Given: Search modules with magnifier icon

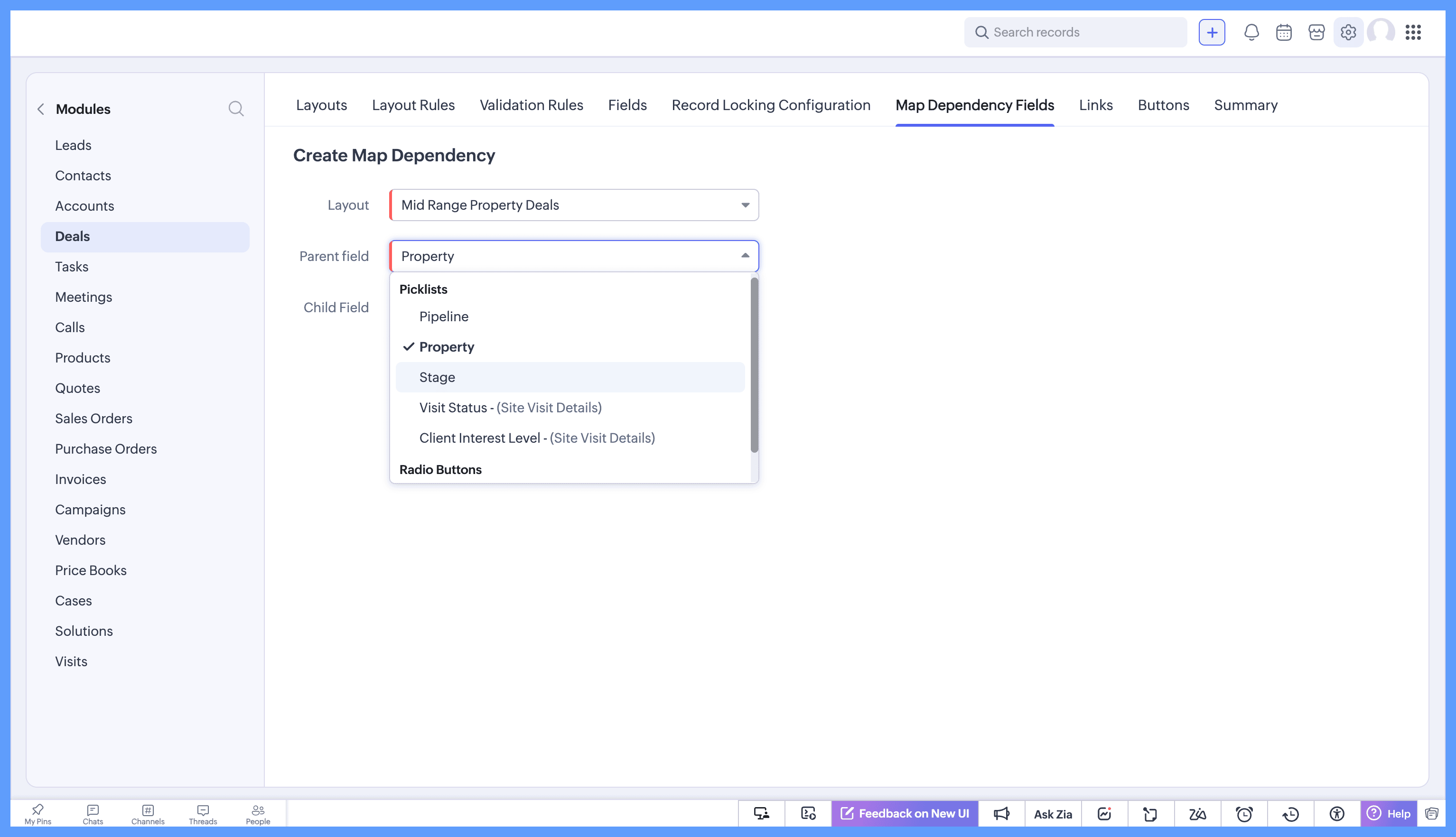Looking at the screenshot, I should (236, 109).
